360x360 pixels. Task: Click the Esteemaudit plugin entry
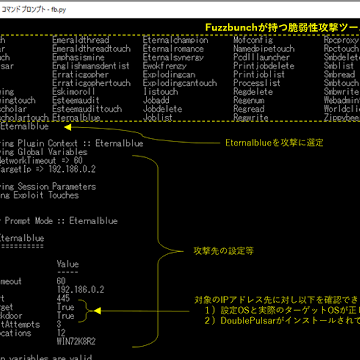pyautogui.click(x=76, y=100)
